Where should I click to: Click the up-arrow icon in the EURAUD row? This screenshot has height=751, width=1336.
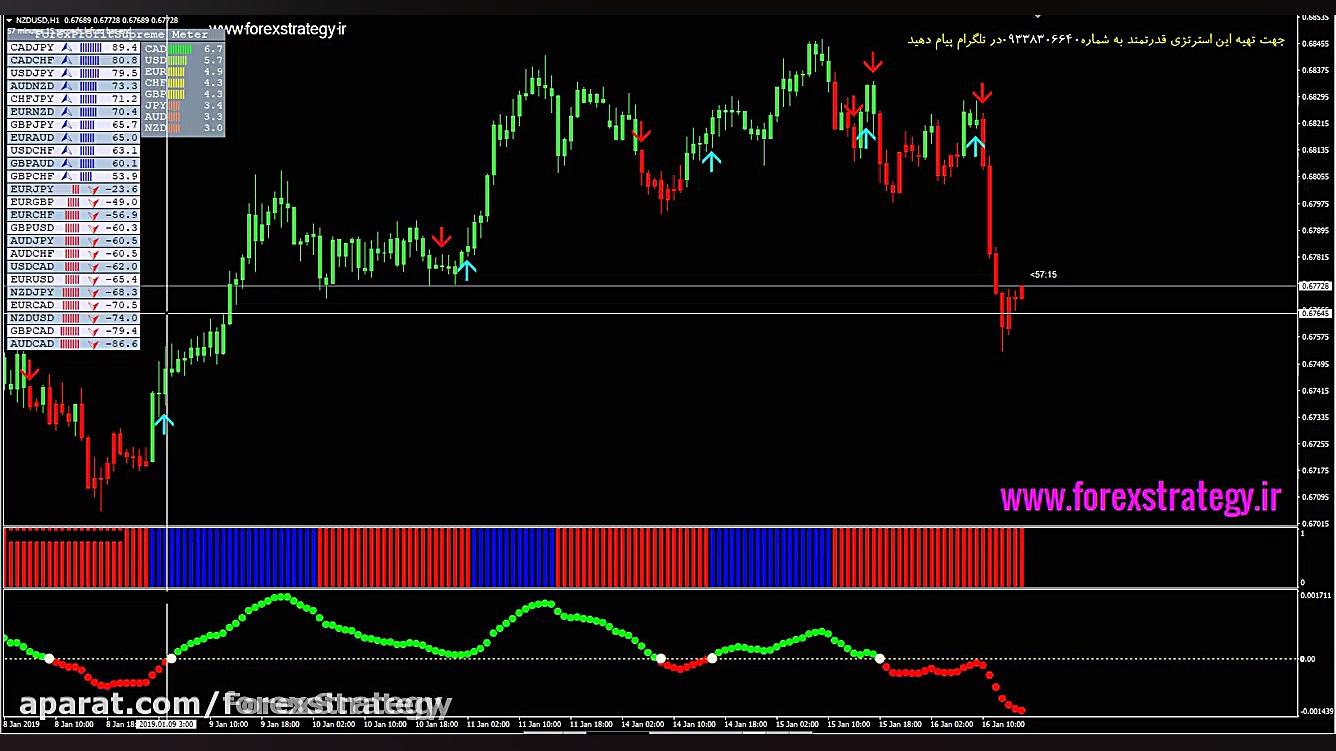point(67,138)
